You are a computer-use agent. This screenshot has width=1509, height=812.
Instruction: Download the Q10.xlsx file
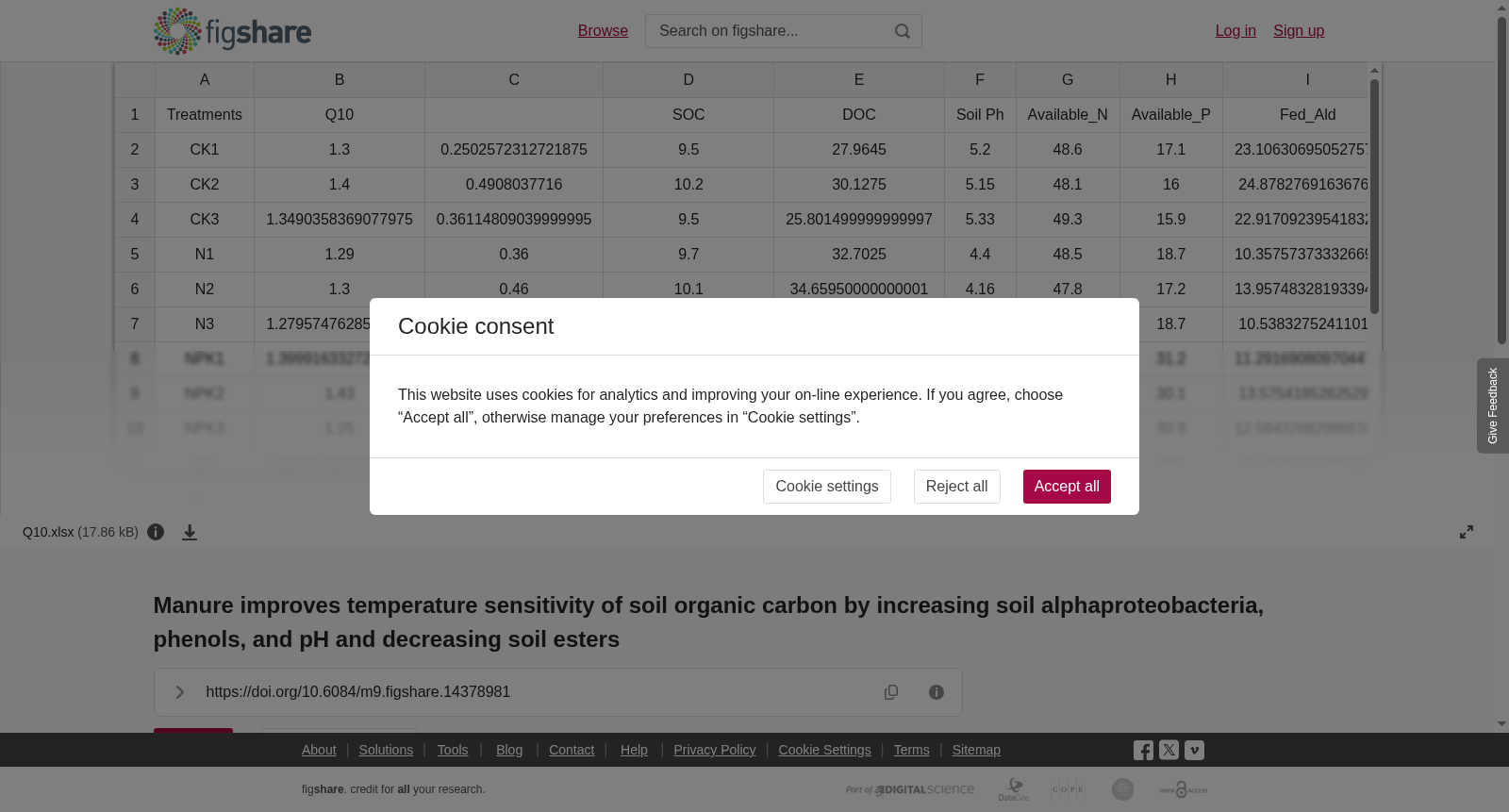pyautogui.click(x=190, y=533)
